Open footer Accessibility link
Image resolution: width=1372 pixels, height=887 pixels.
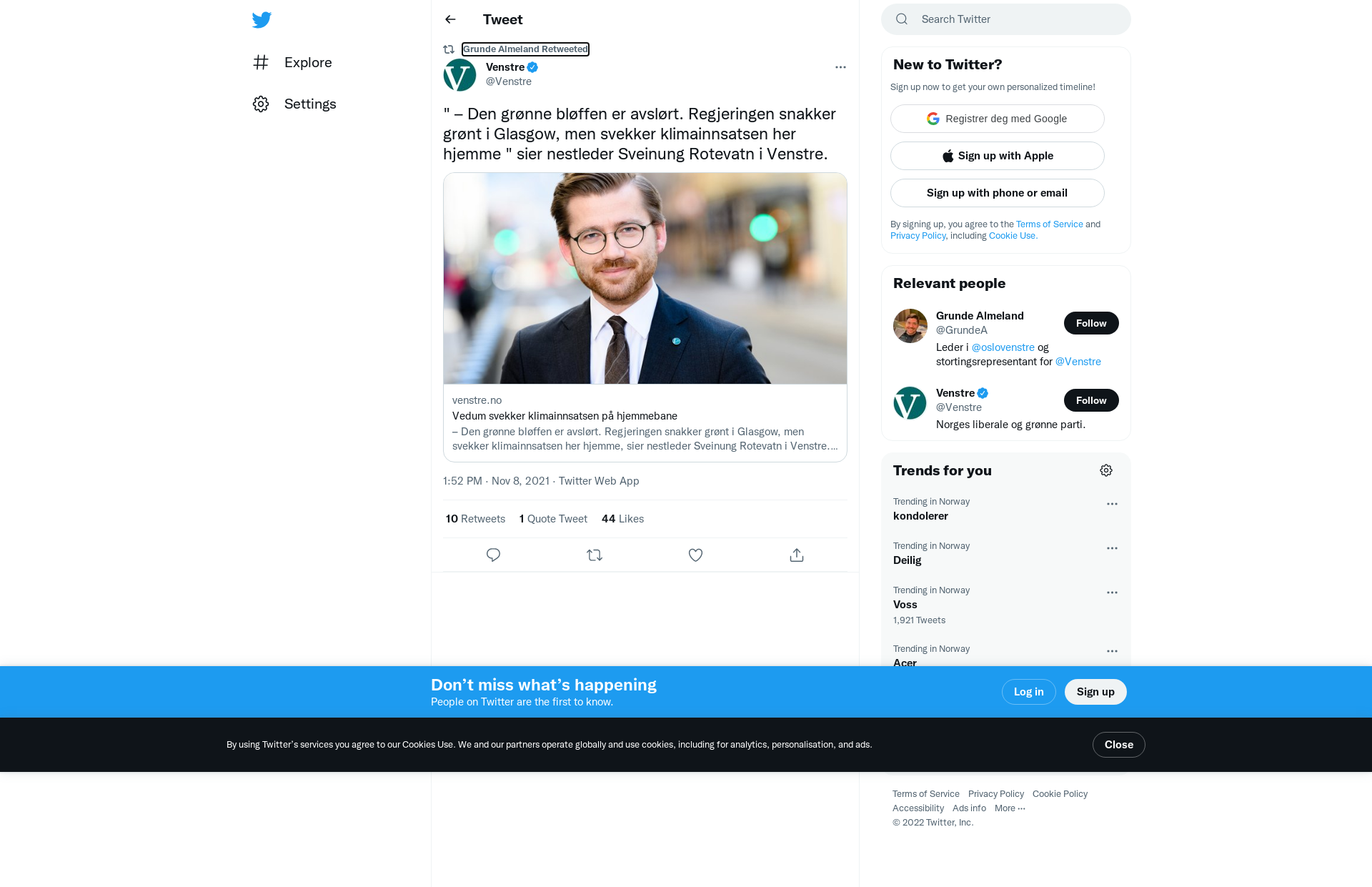918,808
